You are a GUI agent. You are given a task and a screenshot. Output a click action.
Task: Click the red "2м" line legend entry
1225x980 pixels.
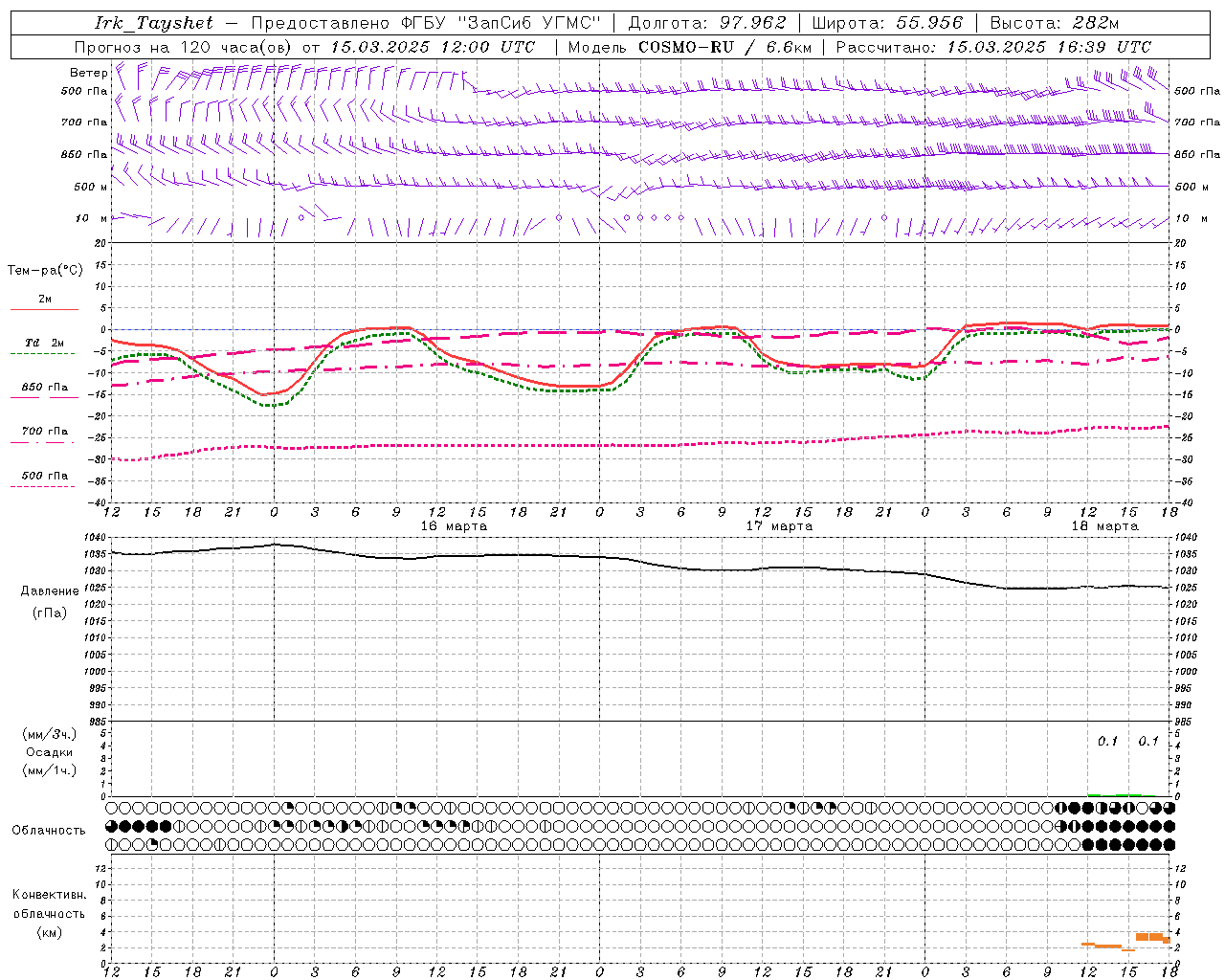coord(44,300)
